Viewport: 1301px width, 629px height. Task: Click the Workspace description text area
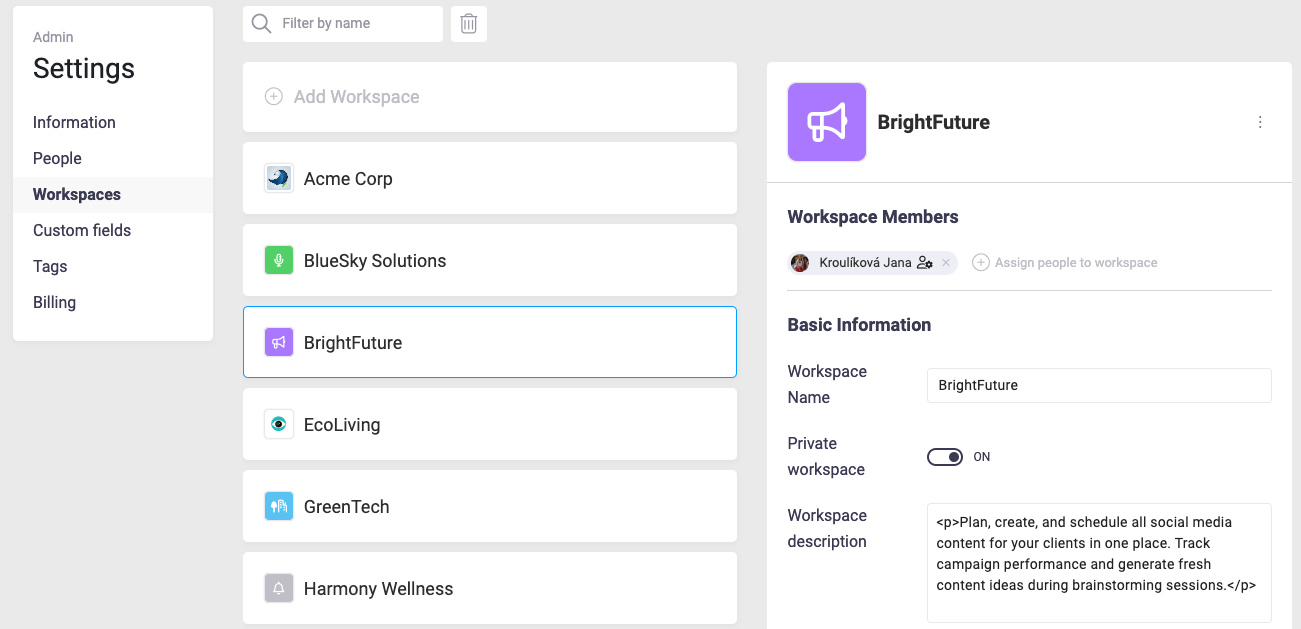(1098, 562)
